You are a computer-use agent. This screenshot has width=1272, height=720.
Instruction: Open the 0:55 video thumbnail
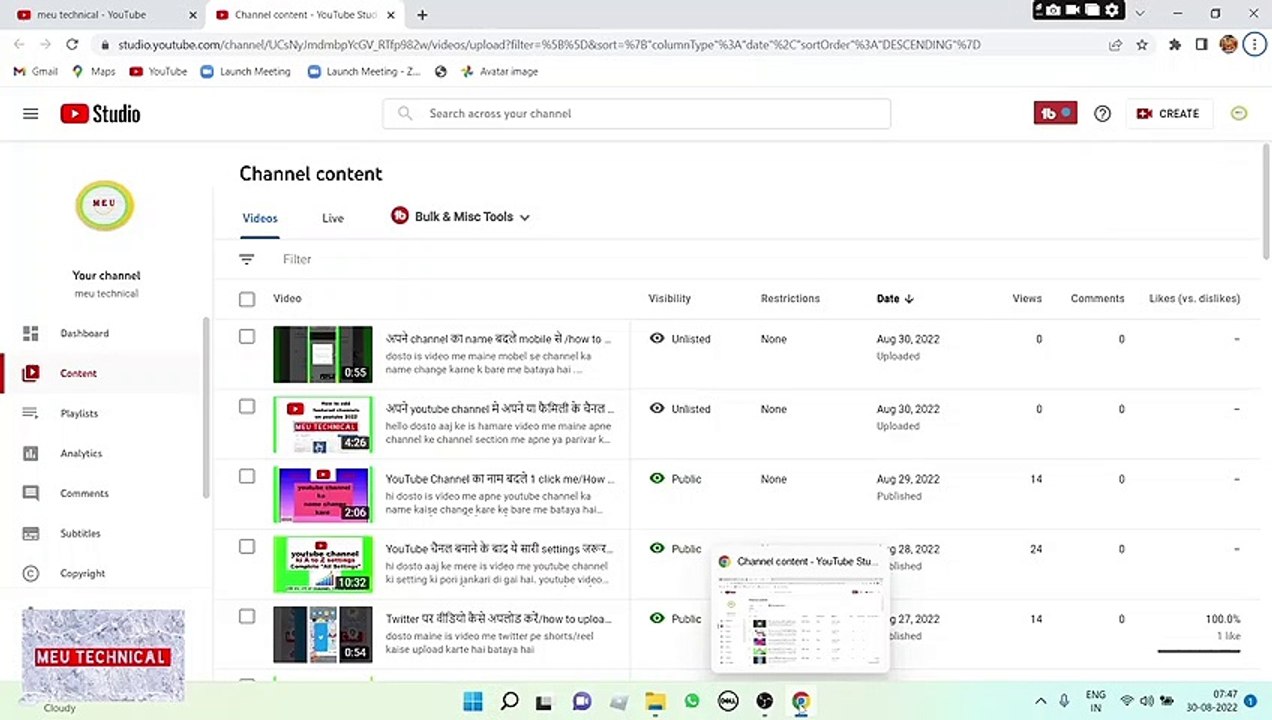pyautogui.click(x=323, y=354)
